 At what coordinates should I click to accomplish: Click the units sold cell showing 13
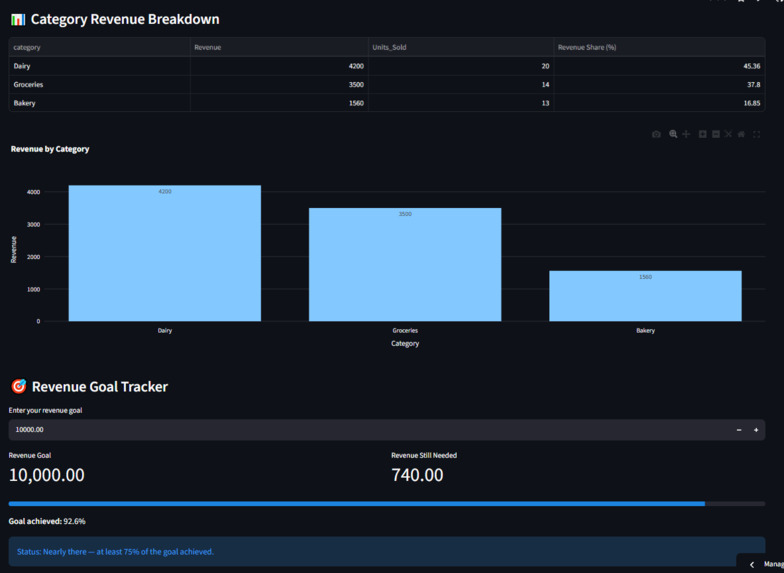(461, 103)
